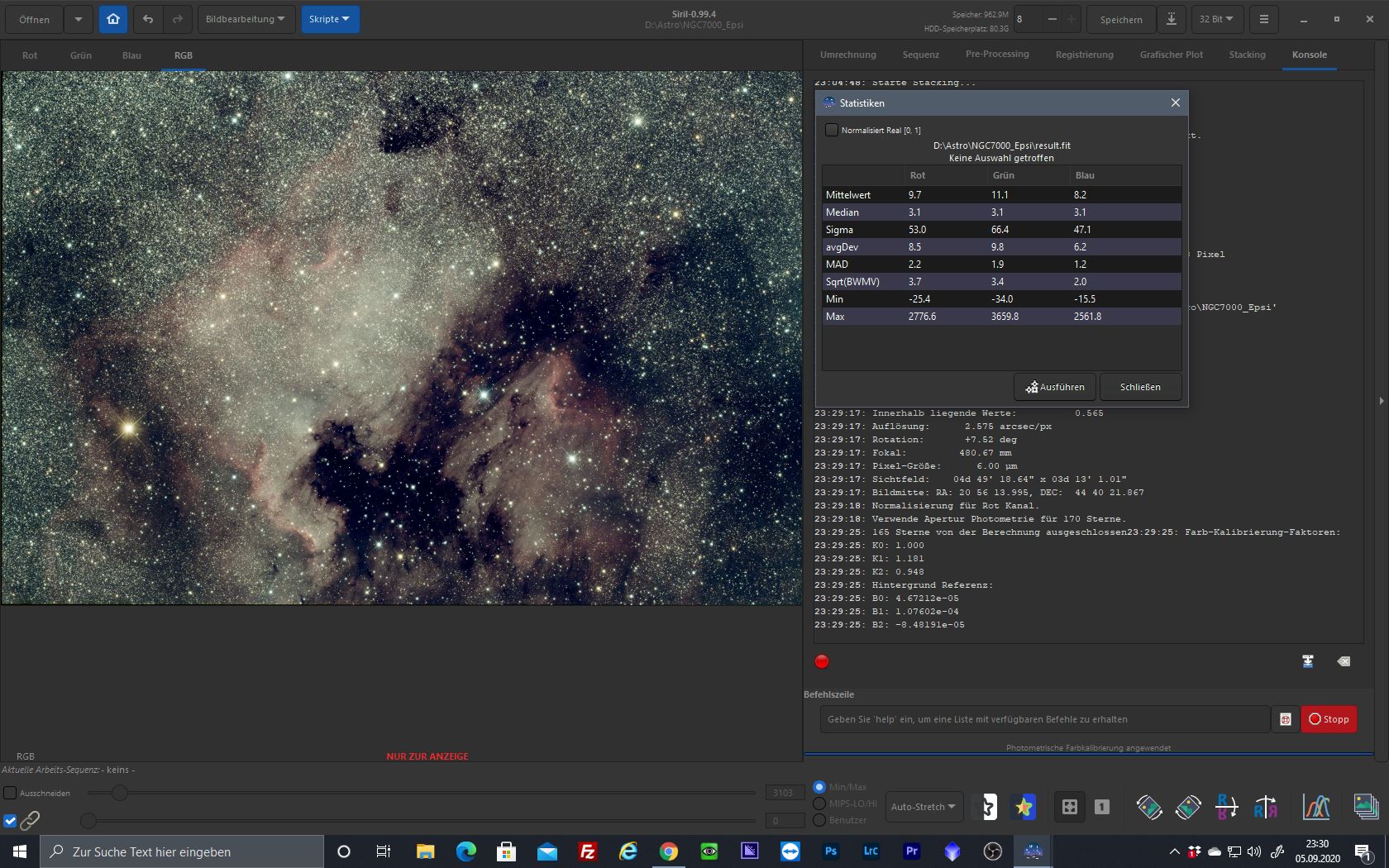Open the Sequenz tab
This screenshot has height=868, width=1389.
tap(921, 55)
